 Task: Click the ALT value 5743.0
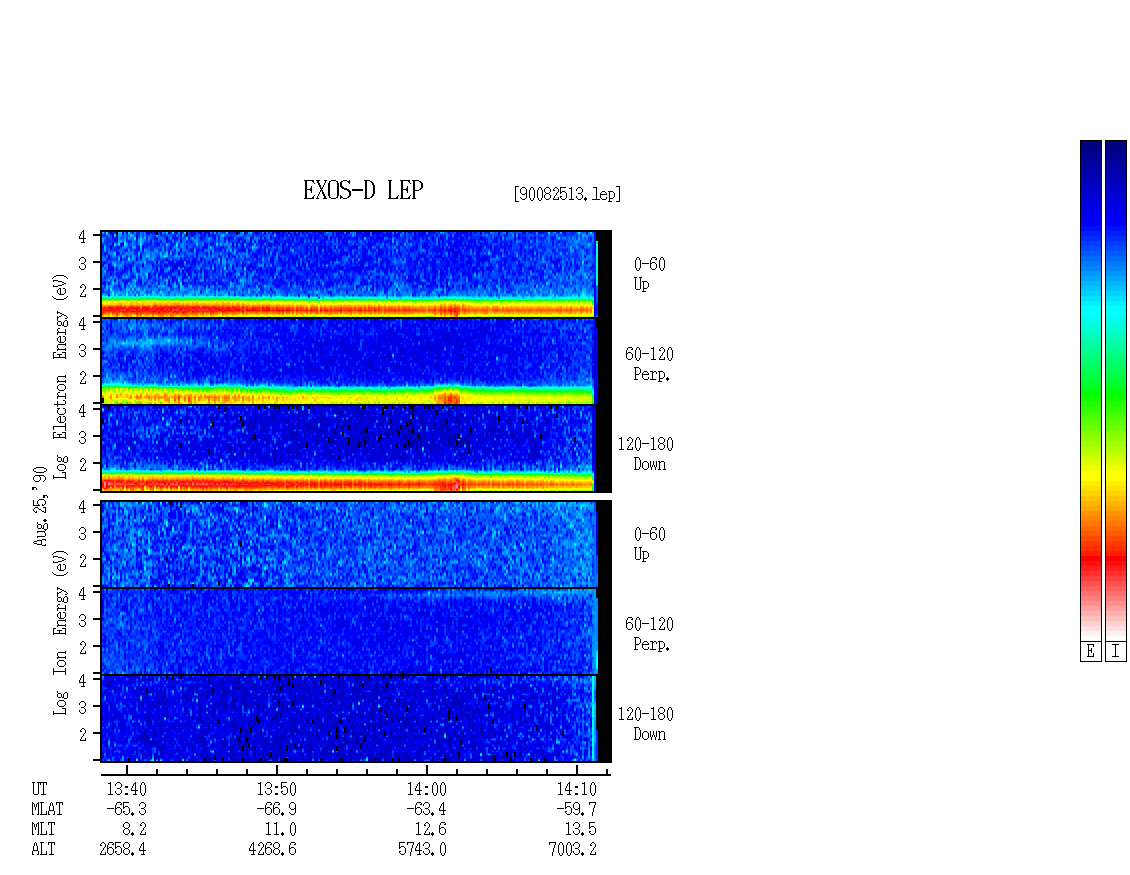pos(422,850)
